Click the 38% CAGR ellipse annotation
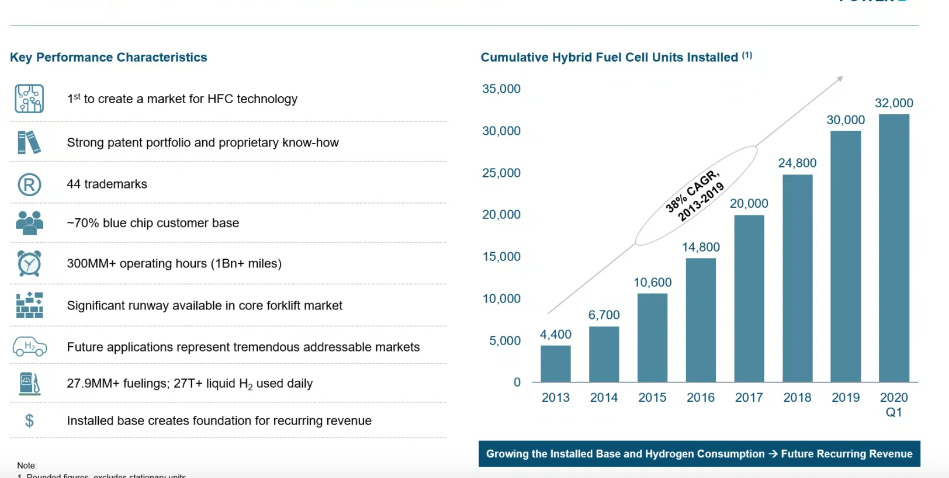 point(693,193)
